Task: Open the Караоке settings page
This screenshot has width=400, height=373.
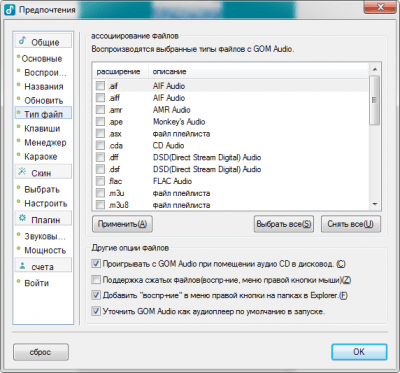Action: [x=41, y=157]
